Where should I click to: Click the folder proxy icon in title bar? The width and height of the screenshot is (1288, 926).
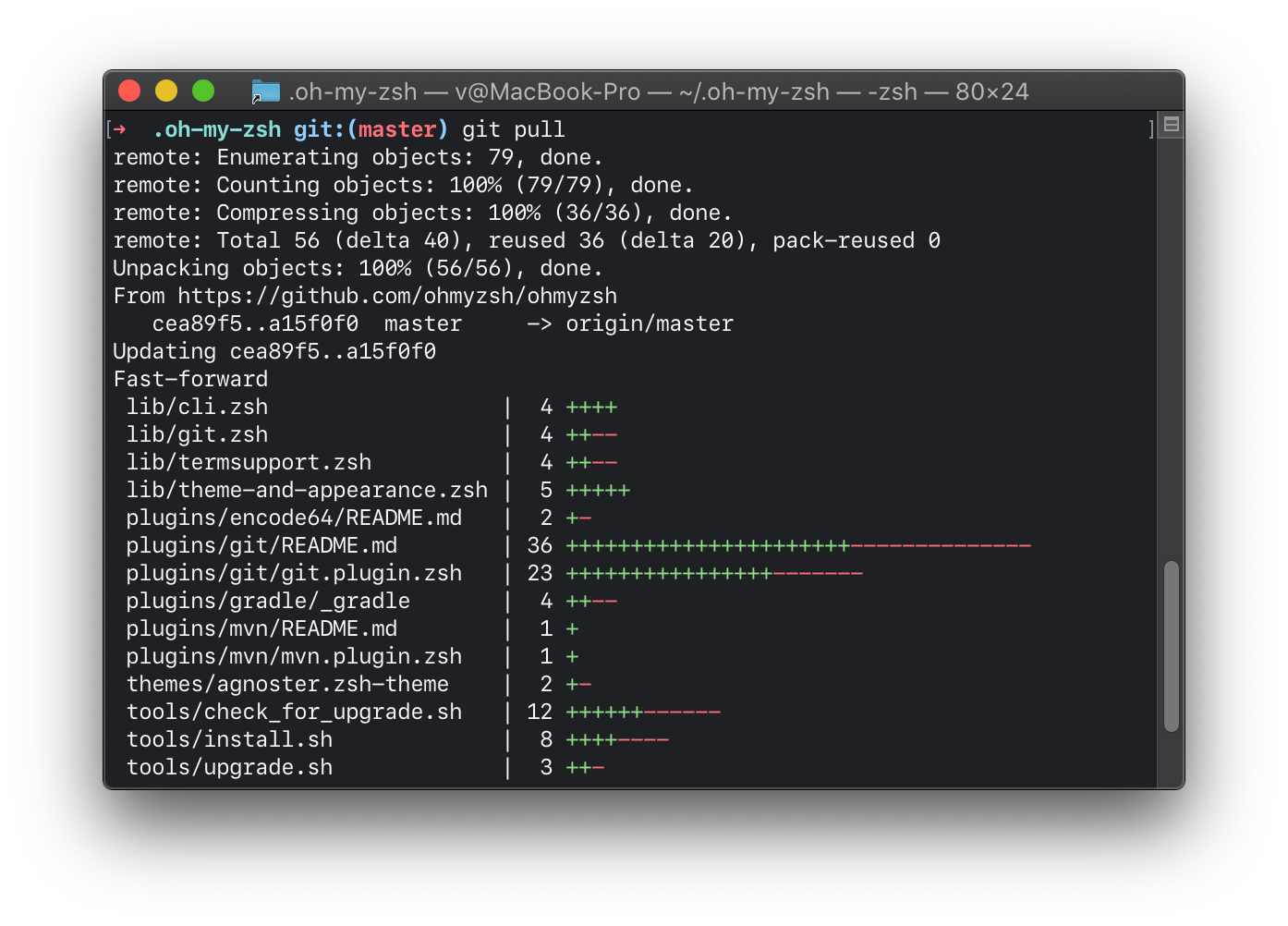[x=266, y=91]
